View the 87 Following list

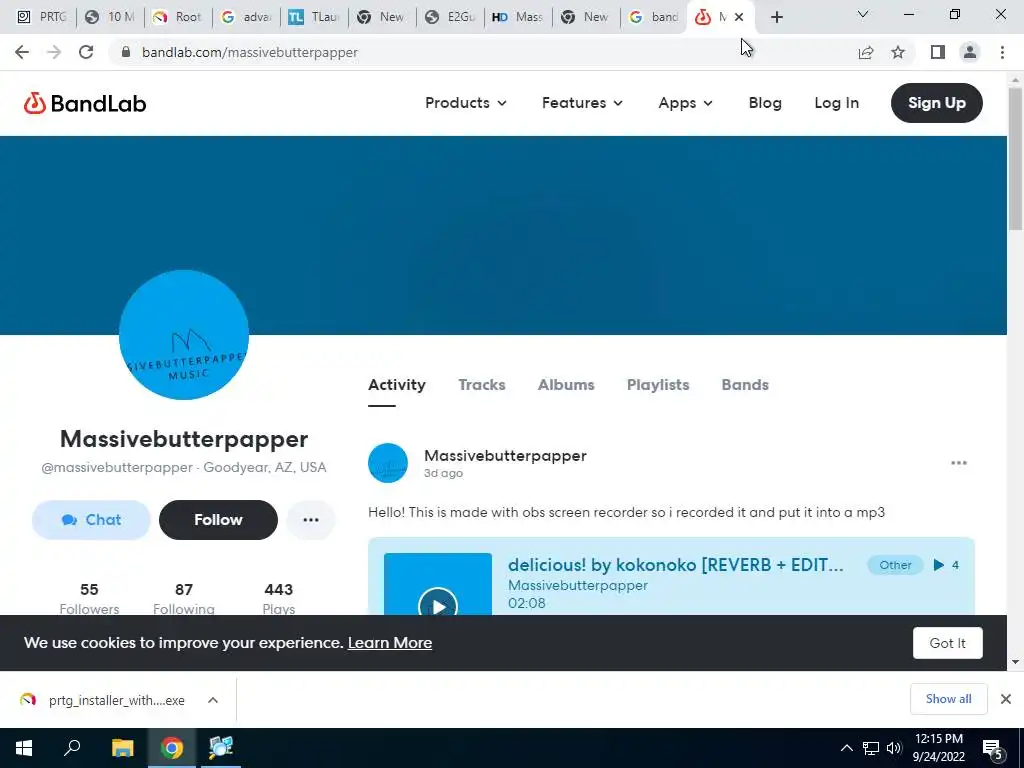click(x=184, y=598)
